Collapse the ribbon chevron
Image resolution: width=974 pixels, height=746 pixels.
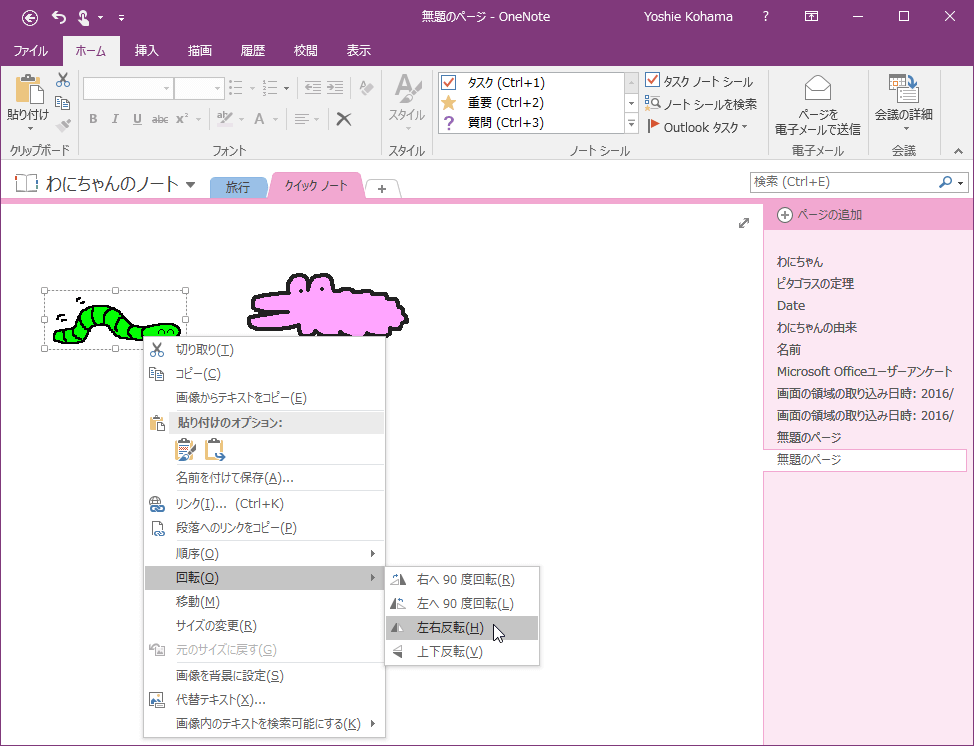tap(958, 151)
